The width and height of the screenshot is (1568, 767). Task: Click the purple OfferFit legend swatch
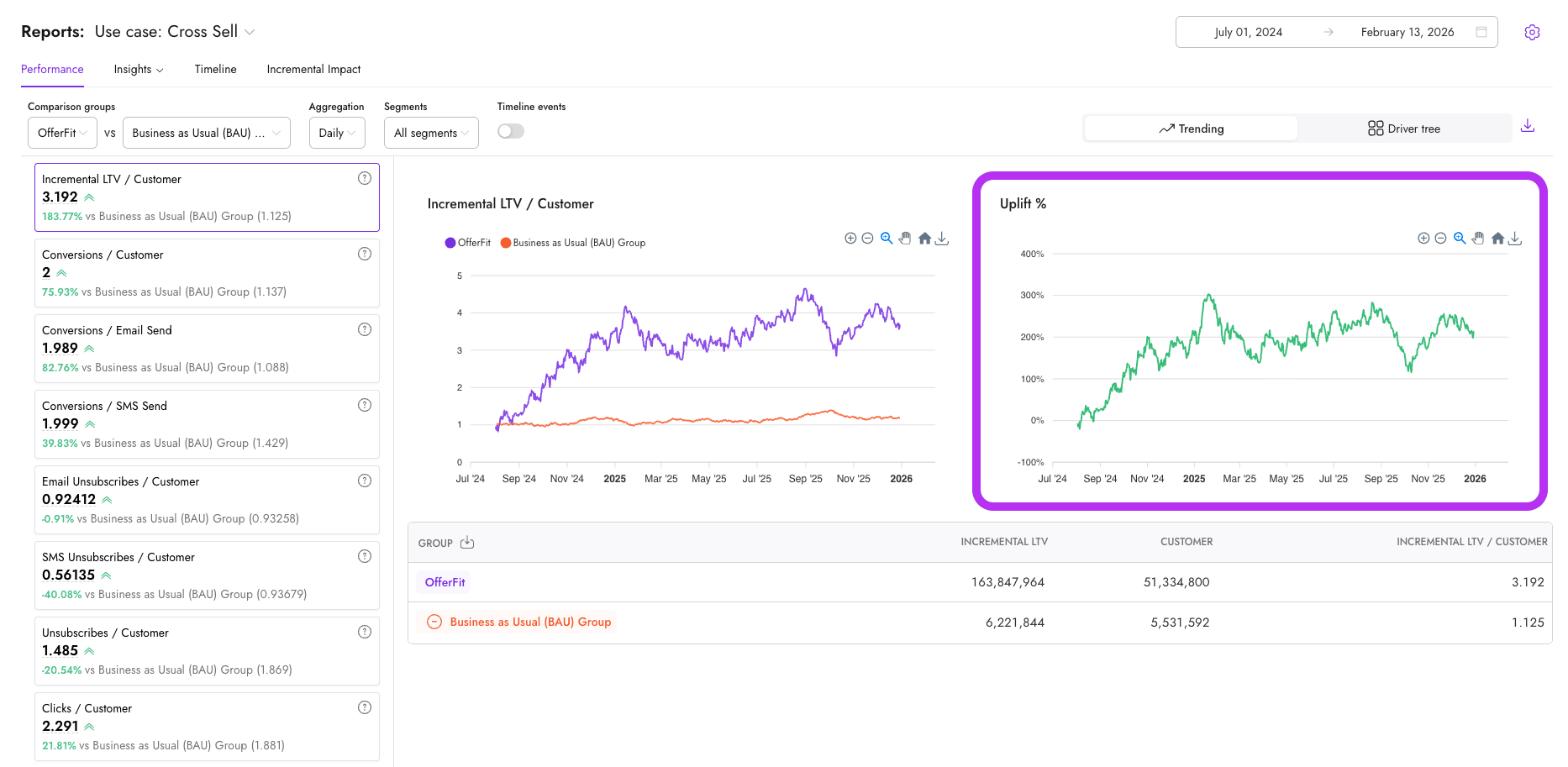pos(450,243)
